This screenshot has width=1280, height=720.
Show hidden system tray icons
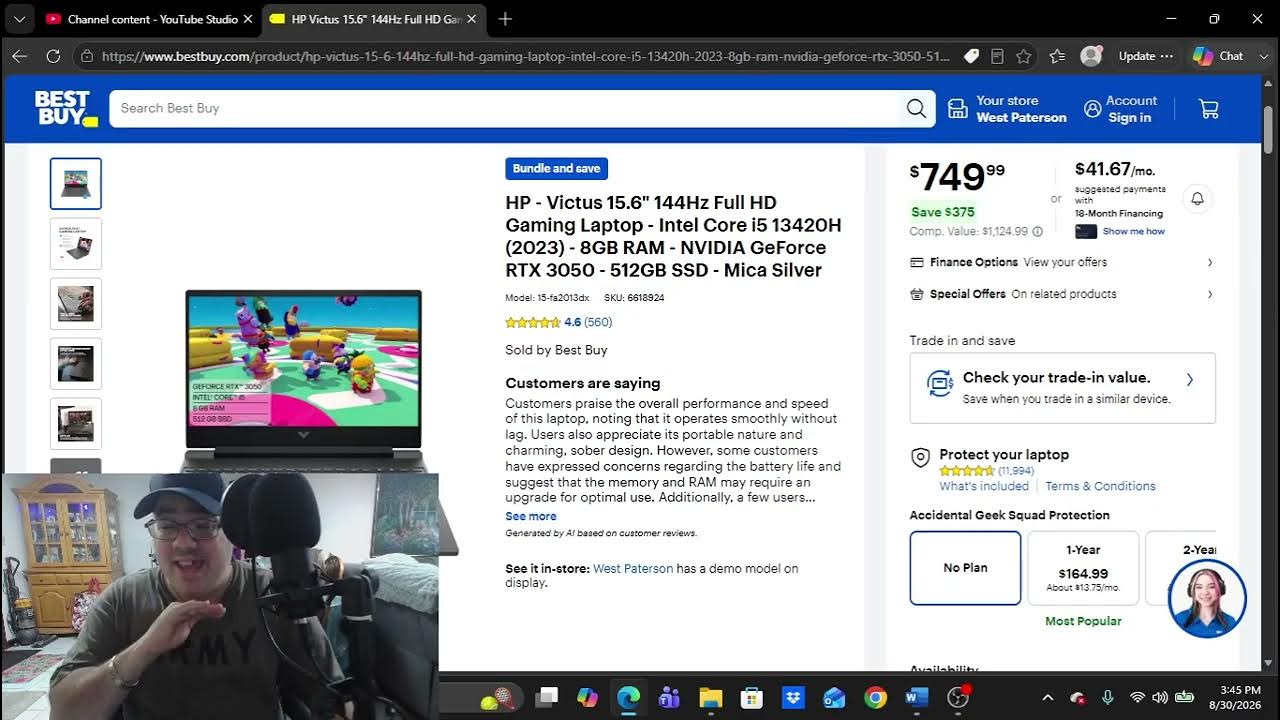coord(1047,698)
